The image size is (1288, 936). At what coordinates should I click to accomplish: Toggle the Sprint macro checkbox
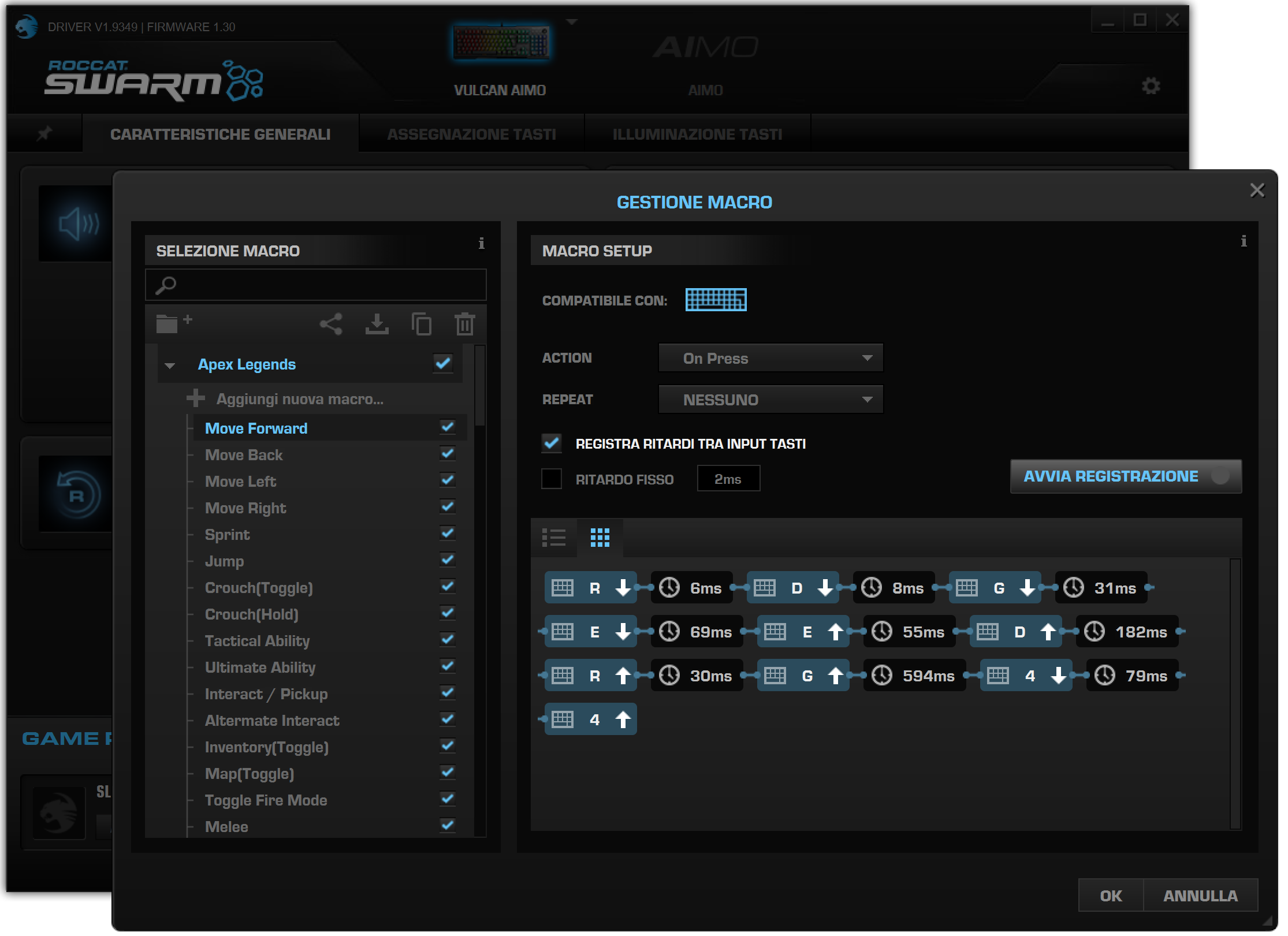(448, 533)
